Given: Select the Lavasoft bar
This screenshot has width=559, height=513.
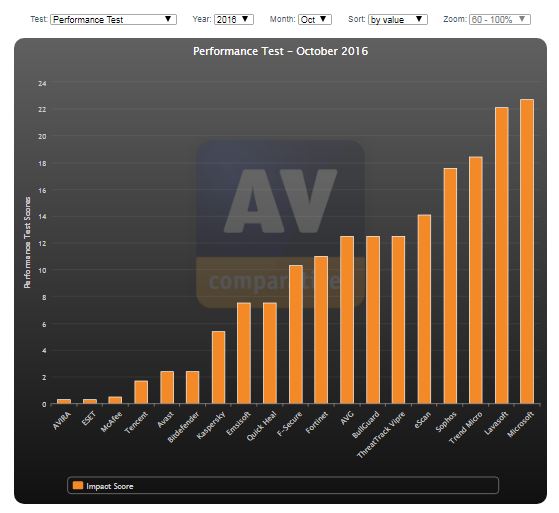Looking at the screenshot, I should click(502, 255).
